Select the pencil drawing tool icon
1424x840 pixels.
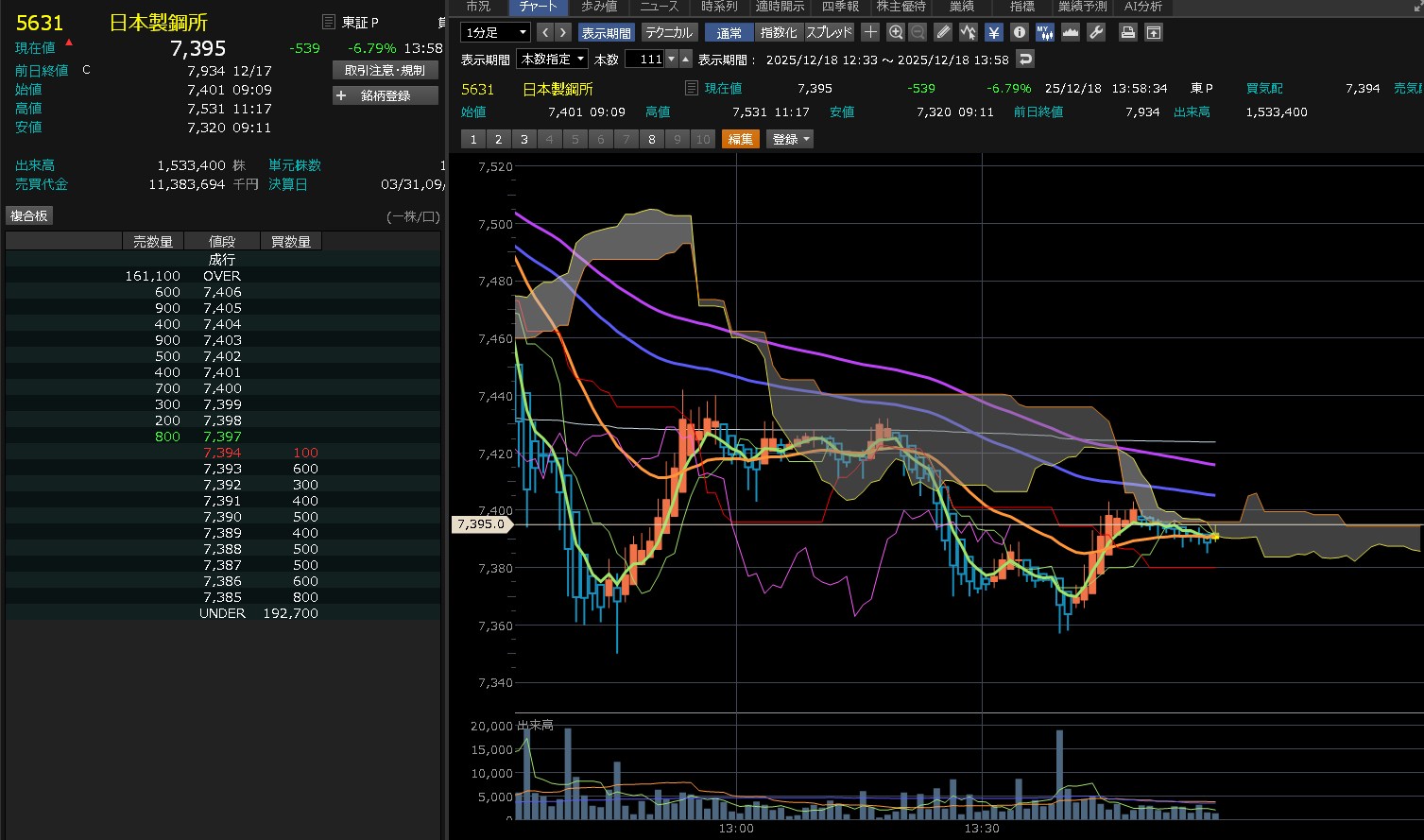pyautogui.click(x=943, y=32)
